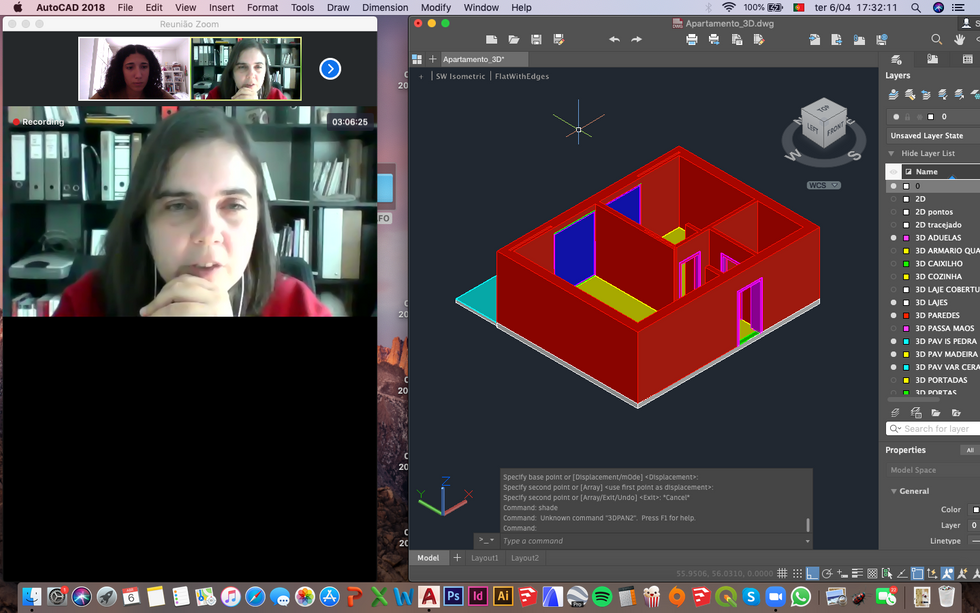Click the plus viewport control
Viewport: 980px width, 613px height.
point(421,77)
